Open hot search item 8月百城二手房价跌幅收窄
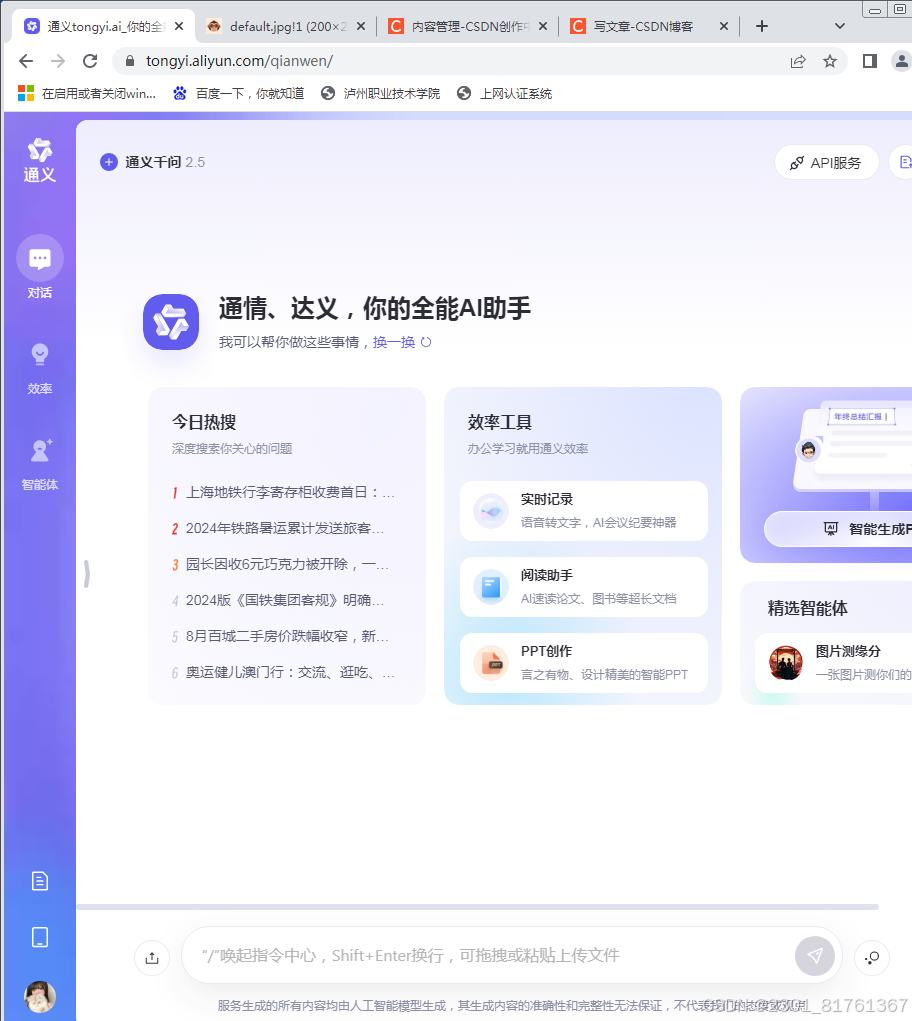Screen dimensions: 912x1021 pyautogui.click(x=281, y=636)
